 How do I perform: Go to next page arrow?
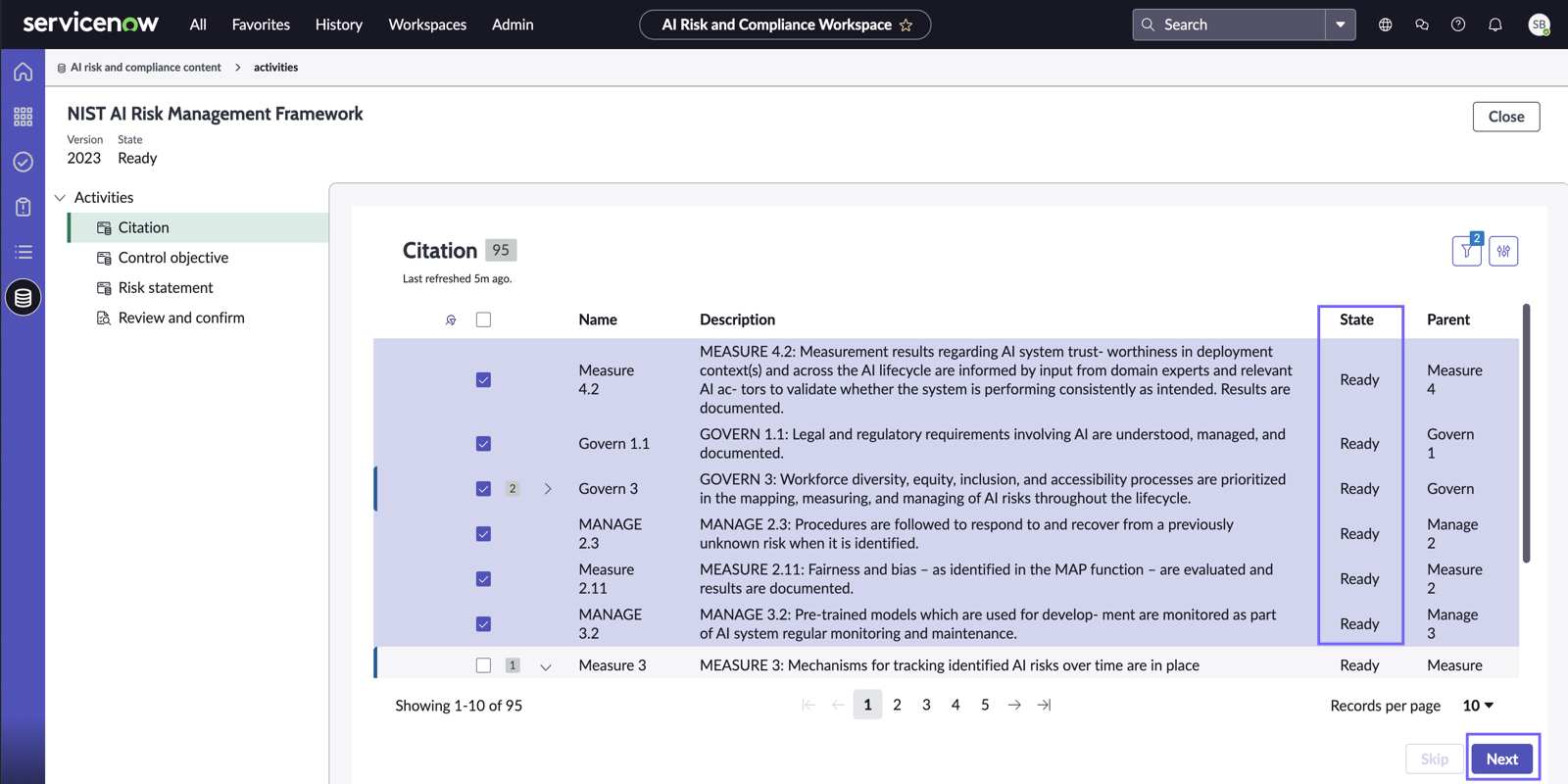1014,705
